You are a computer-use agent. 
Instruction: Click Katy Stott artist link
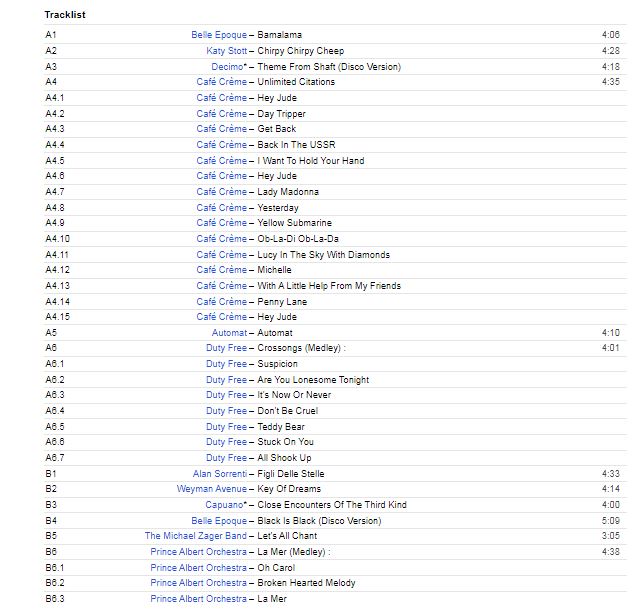click(x=226, y=51)
